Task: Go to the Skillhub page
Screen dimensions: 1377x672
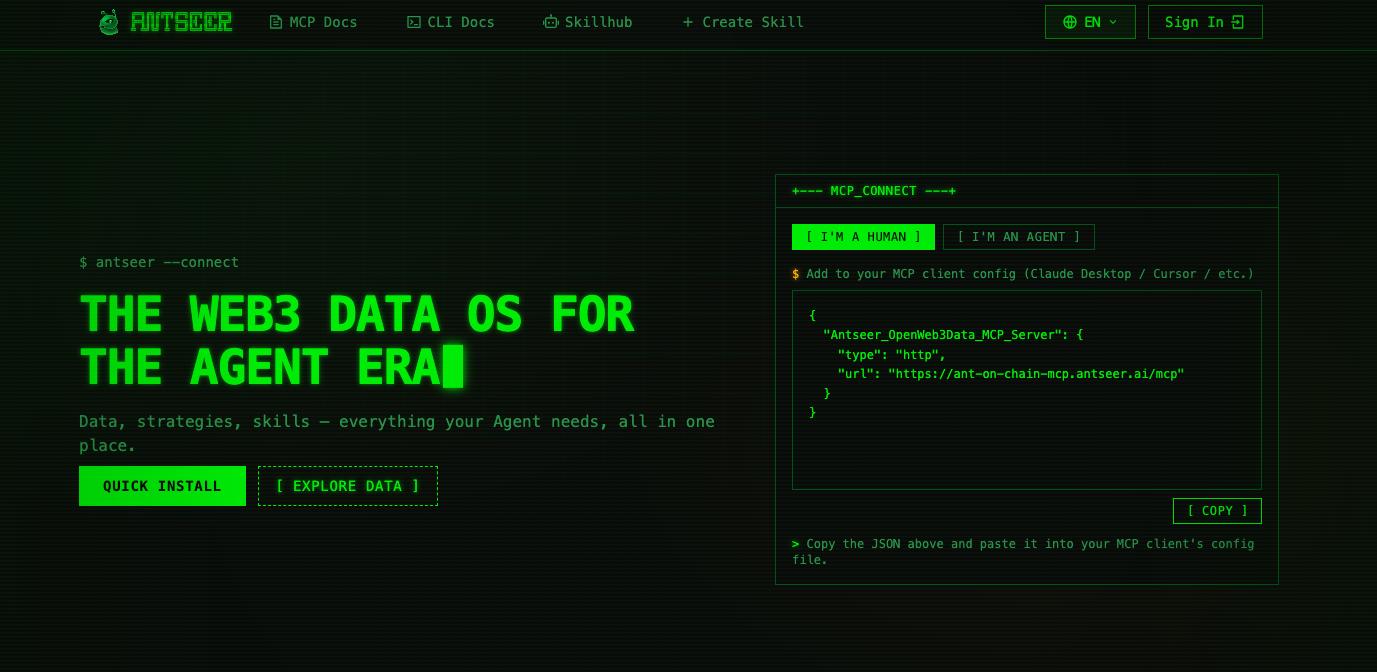Action: click(598, 22)
